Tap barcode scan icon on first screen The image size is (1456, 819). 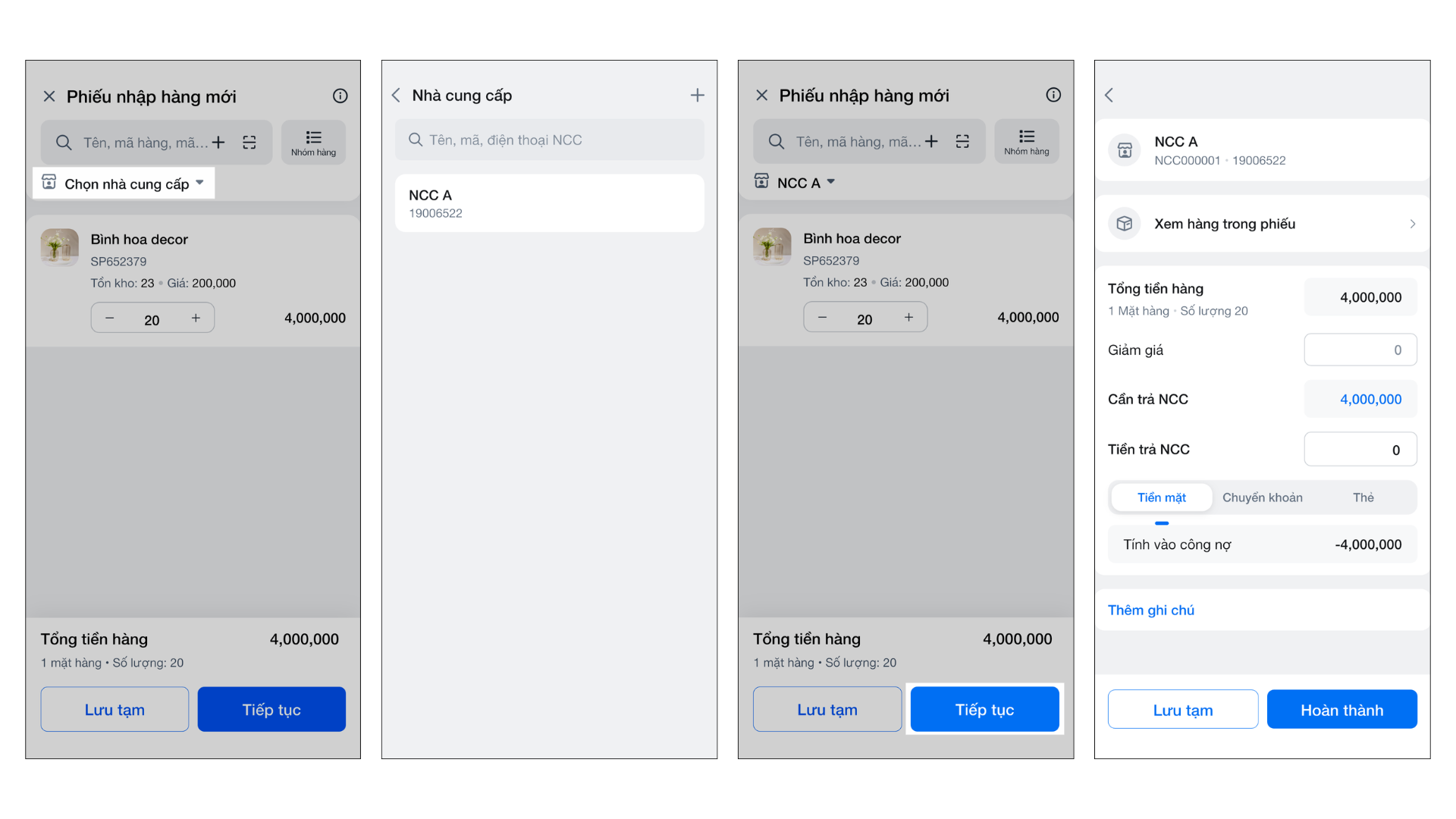(x=249, y=143)
